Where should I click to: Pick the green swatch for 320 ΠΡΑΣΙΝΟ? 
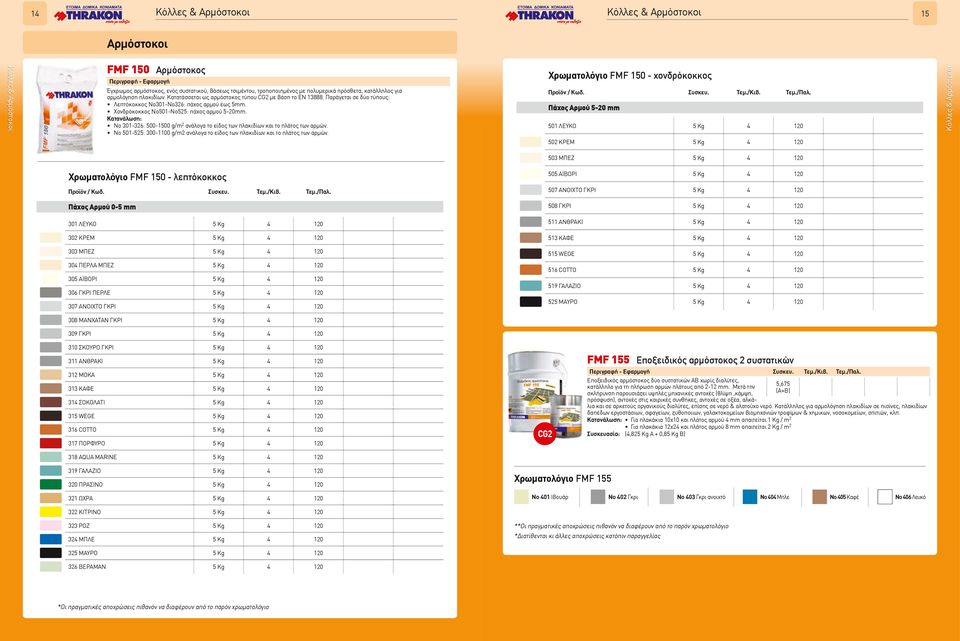pyautogui.click(x=51, y=484)
